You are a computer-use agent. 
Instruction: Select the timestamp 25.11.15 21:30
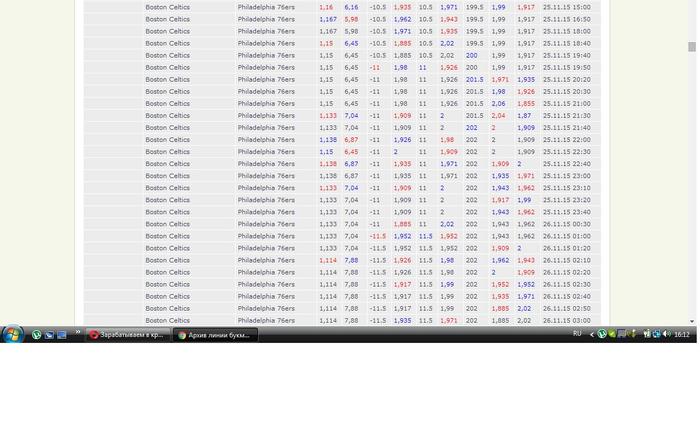click(567, 116)
